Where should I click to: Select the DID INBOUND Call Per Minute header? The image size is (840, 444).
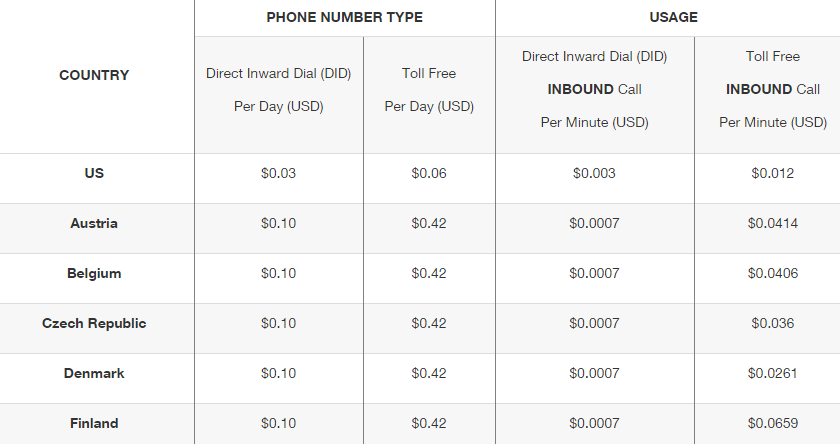(595, 89)
